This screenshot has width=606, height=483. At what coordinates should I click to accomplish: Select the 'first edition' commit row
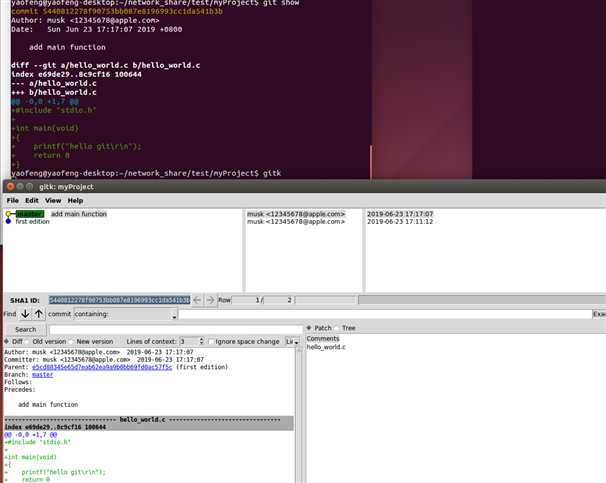pyautogui.click(x=32, y=221)
